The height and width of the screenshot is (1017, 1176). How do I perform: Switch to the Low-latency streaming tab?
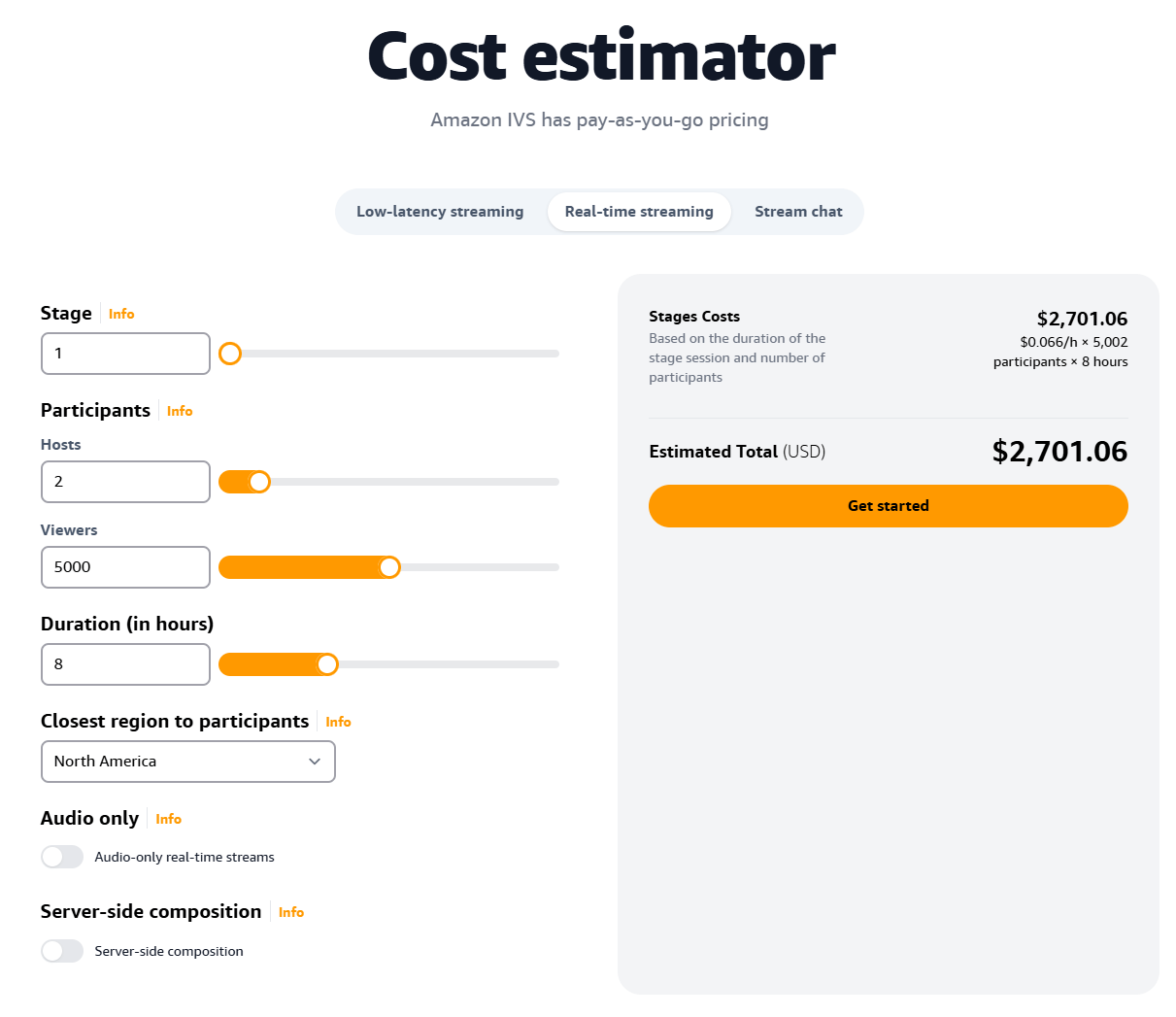click(440, 212)
